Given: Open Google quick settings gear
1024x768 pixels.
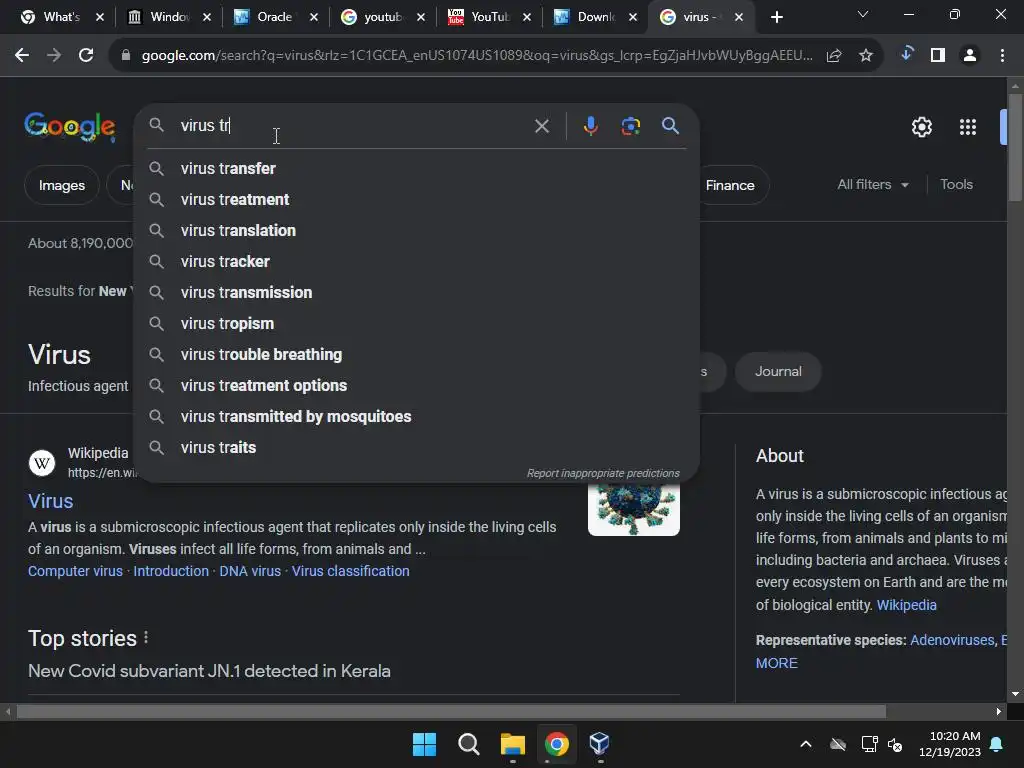Looking at the screenshot, I should tap(921, 127).
